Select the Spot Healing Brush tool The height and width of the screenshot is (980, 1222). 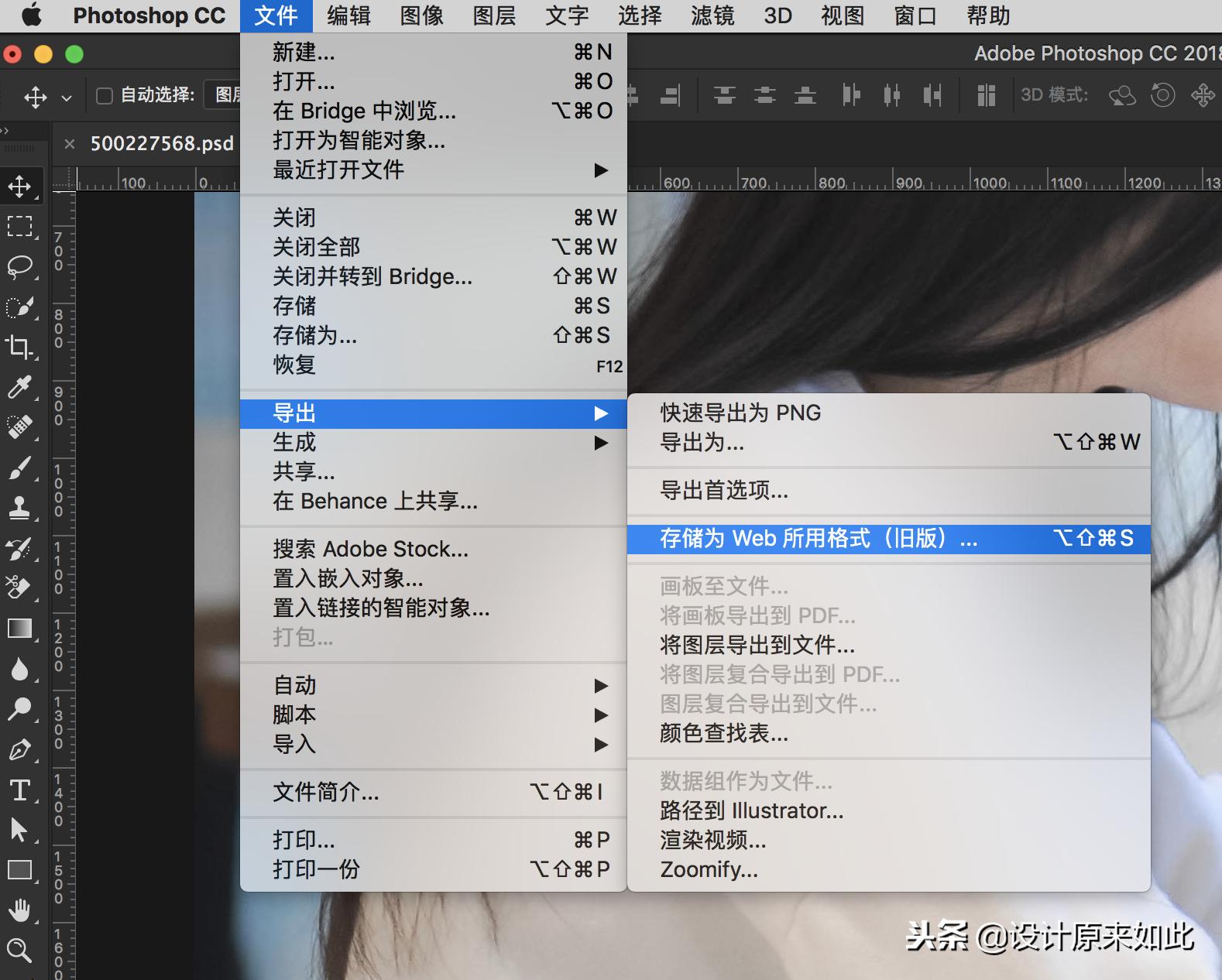tap(19, 427)
